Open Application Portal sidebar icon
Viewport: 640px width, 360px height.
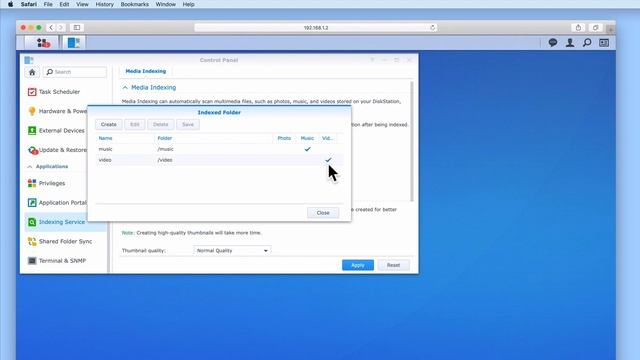(x=32, y=202)
